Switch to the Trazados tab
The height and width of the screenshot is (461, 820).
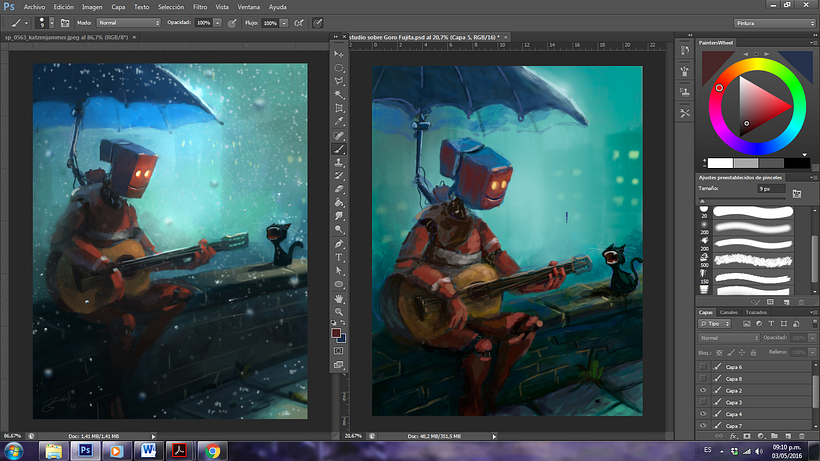pos(756,312)
